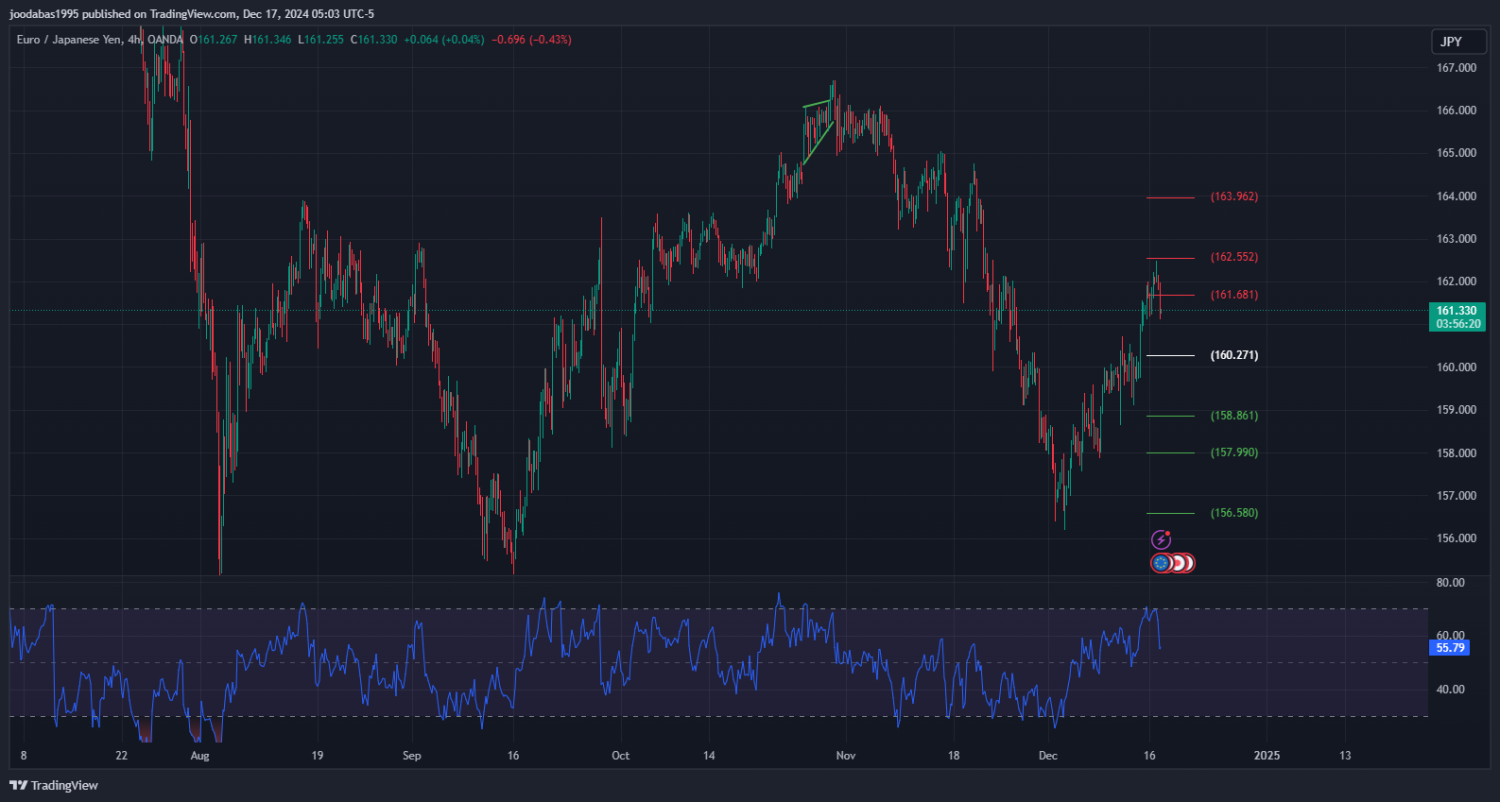Select the green 158.861 support level line
The height and width of the screenshot is (802, 1500).
click(1170, 416)
